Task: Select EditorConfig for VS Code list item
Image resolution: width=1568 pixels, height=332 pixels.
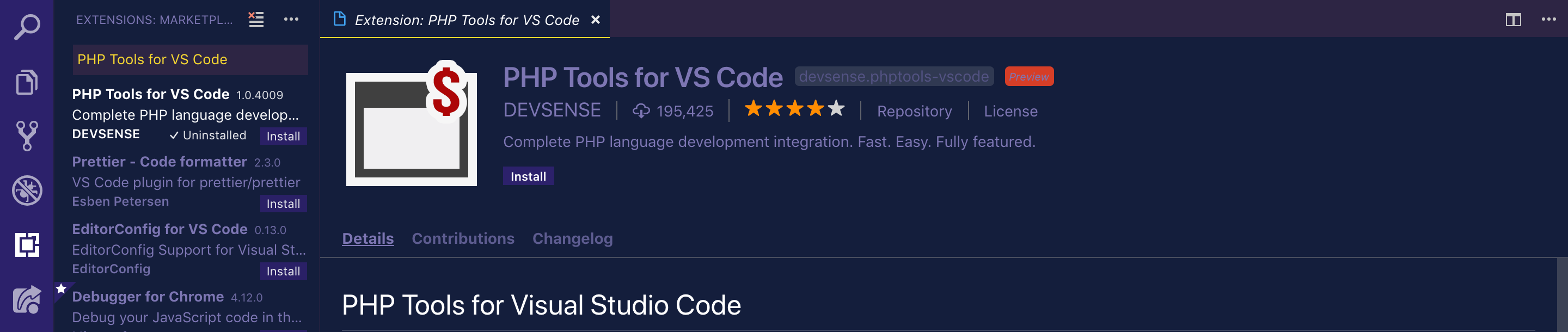Action: pyautogui.click(x=186, y=249)
